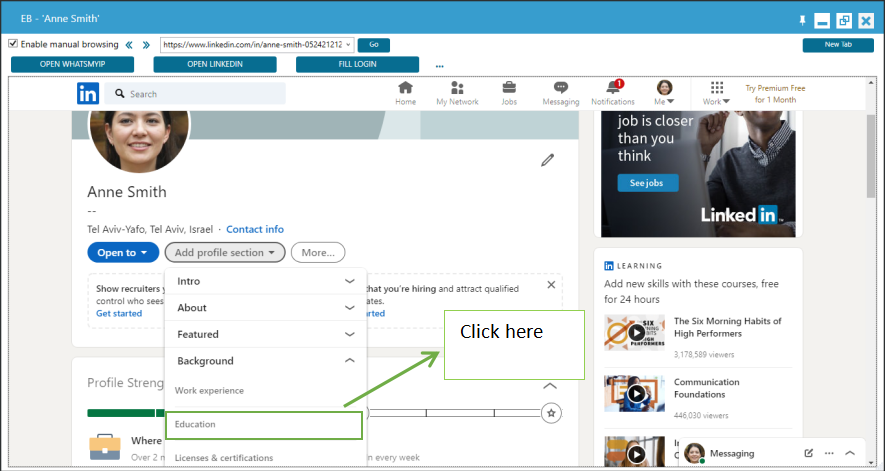Open Communication Foundations course title
Screen dimensions: 886x471
pyautogui.click(x=706, y=388)
